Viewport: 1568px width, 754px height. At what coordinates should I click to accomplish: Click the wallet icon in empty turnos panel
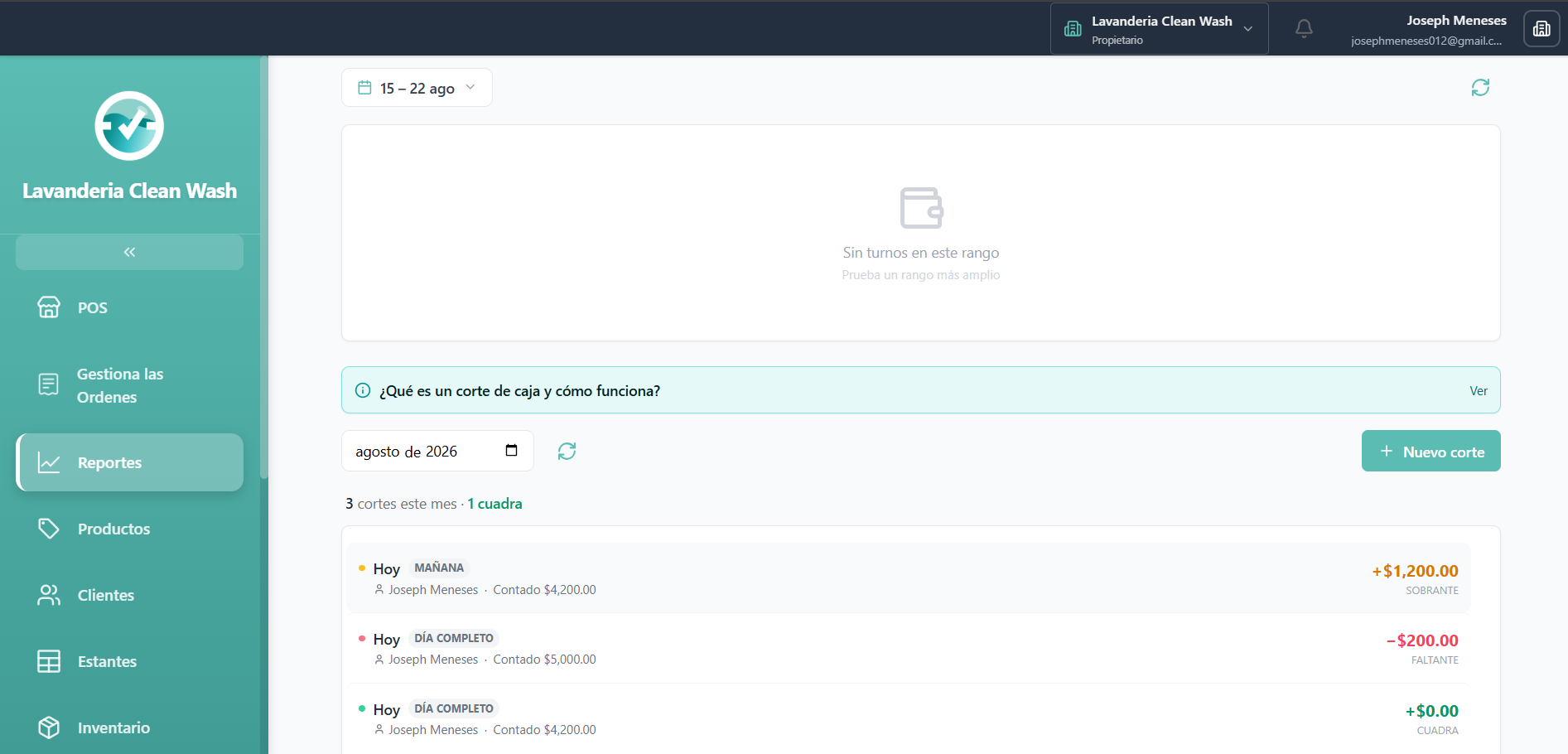point(921,207)
